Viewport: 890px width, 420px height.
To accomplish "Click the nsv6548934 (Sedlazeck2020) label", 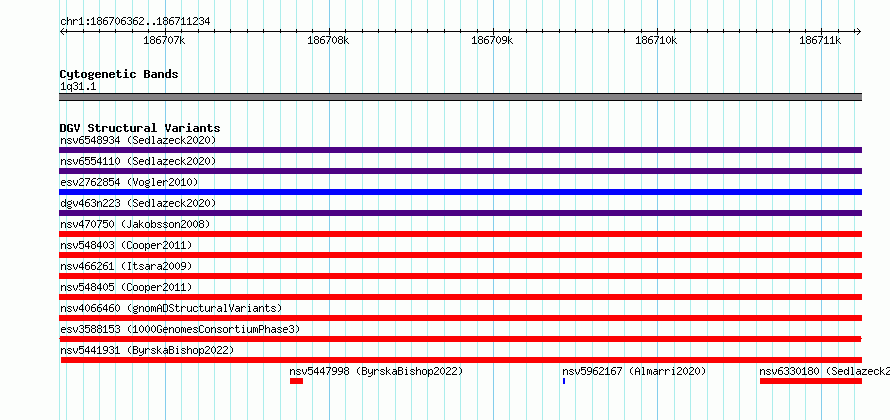I will 138,140.
